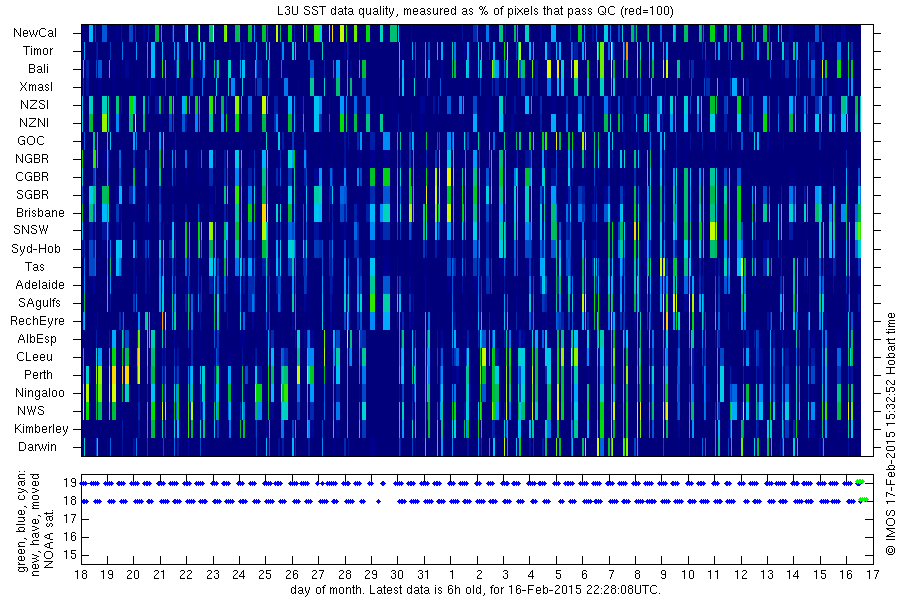Image resolution: width=900 pixels, height=600 pixels.
Task: Click the RechEyre region label
Action: click(37, 321)
